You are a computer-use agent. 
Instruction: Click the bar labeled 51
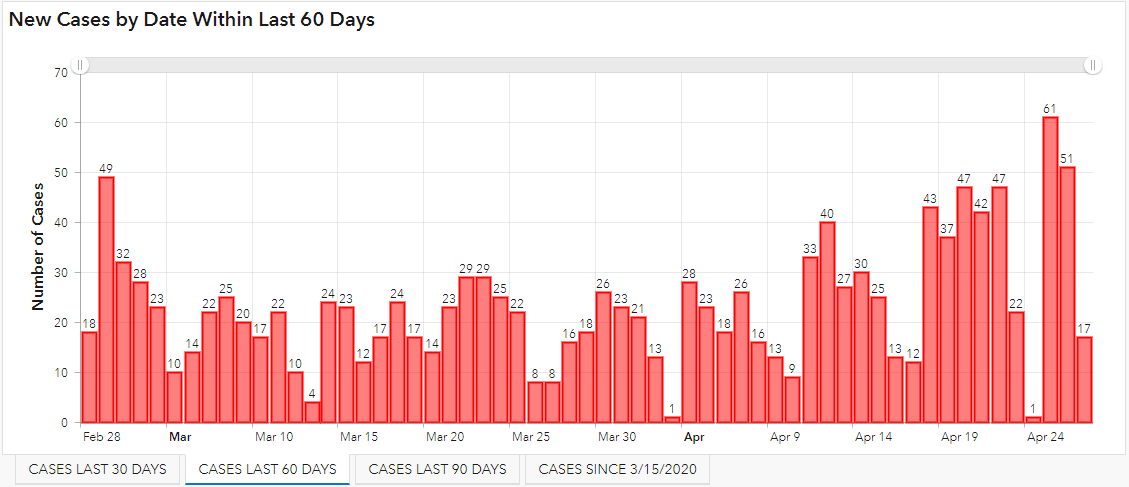[x=1067, y=295]
